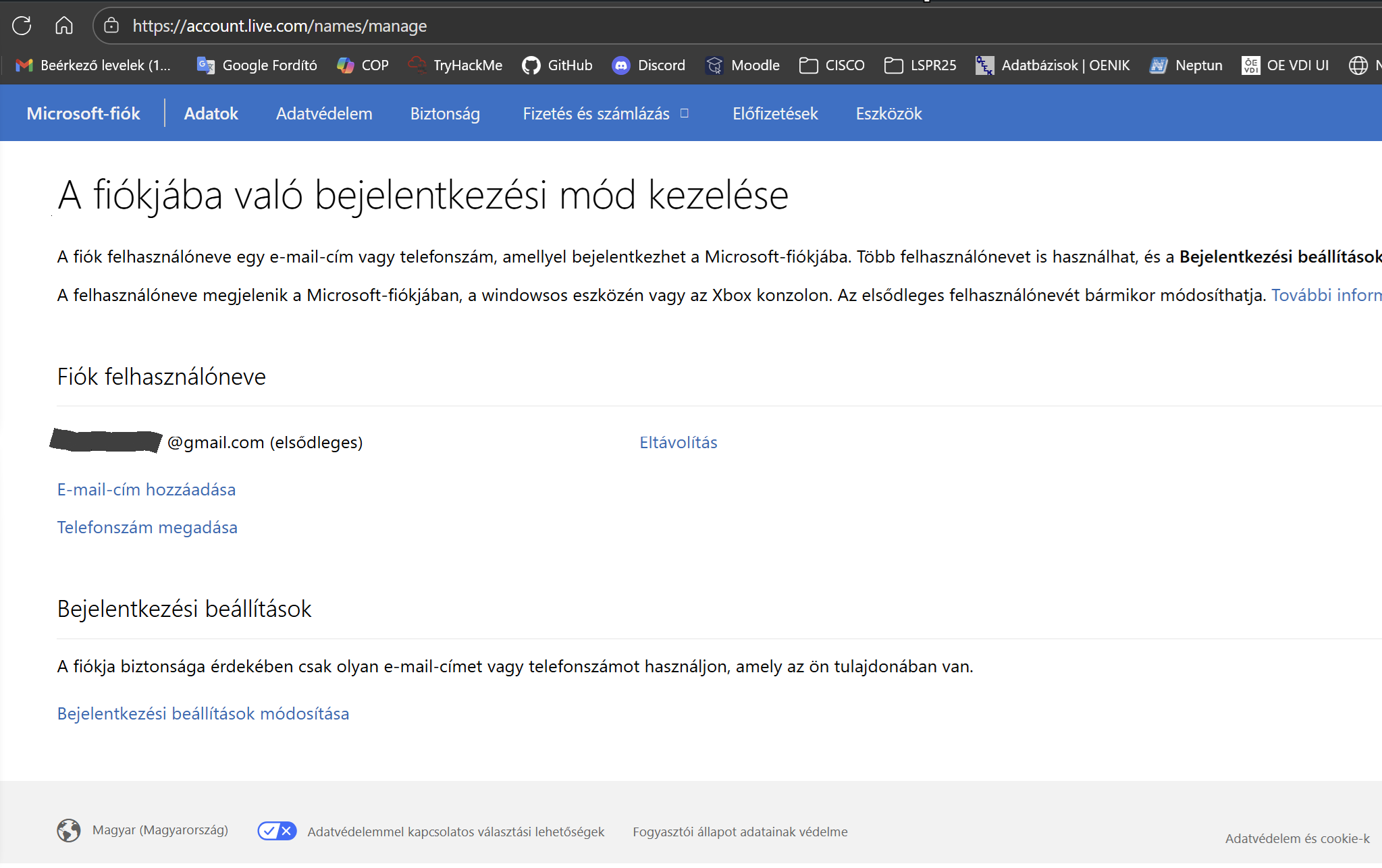The height and width of the screenshot is (868, 1382).
Task: Click the site info lock icon
Action: point(111,26)
